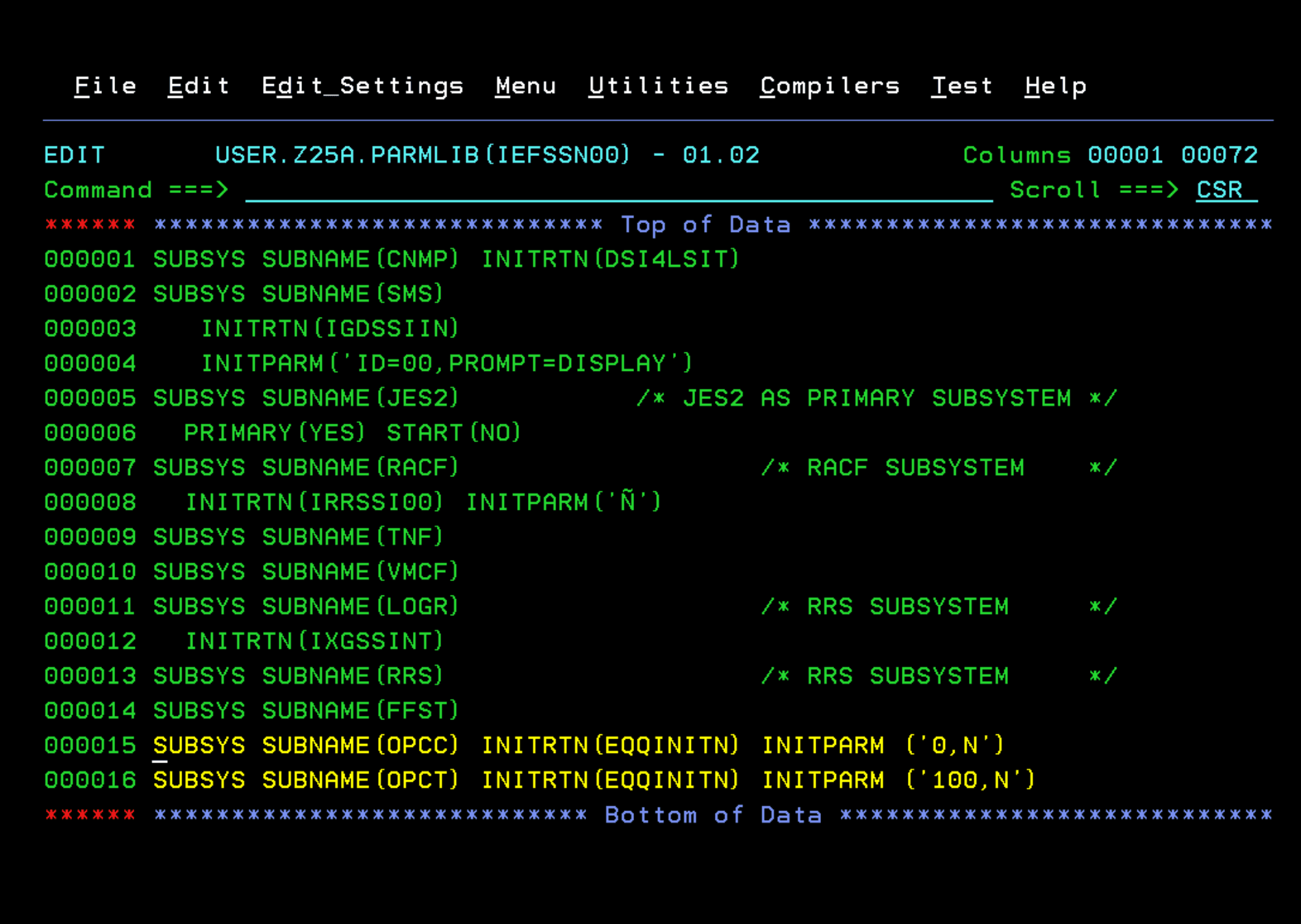Open the Test menu

click(961, 86)
